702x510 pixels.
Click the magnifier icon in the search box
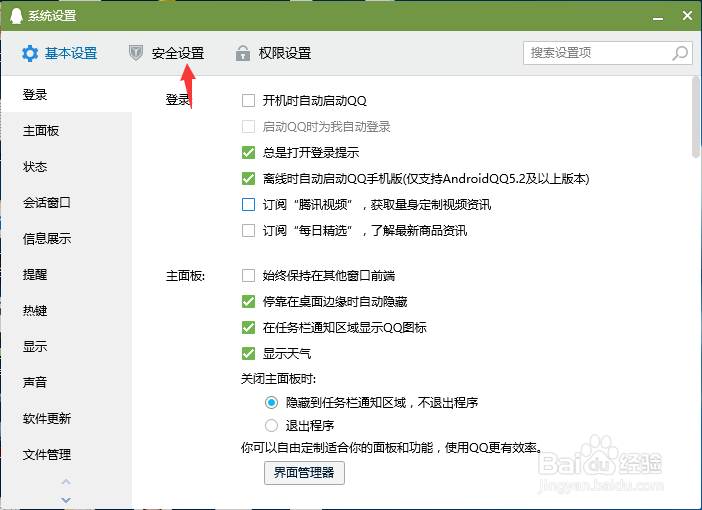pos(680,53)
